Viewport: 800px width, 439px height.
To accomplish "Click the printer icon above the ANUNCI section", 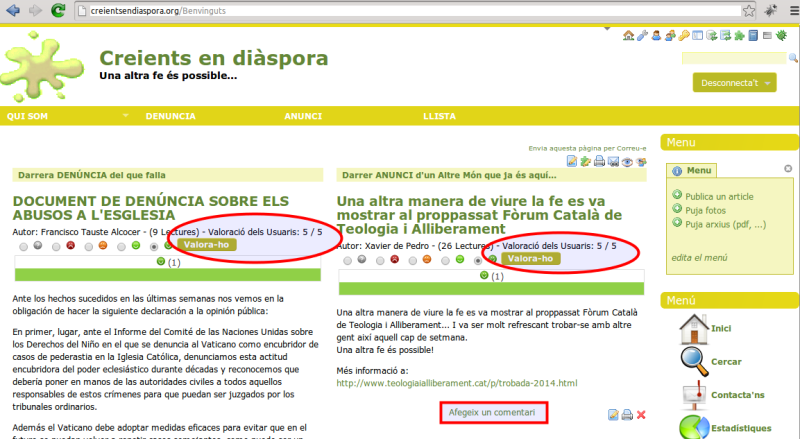I will point(600,161).
